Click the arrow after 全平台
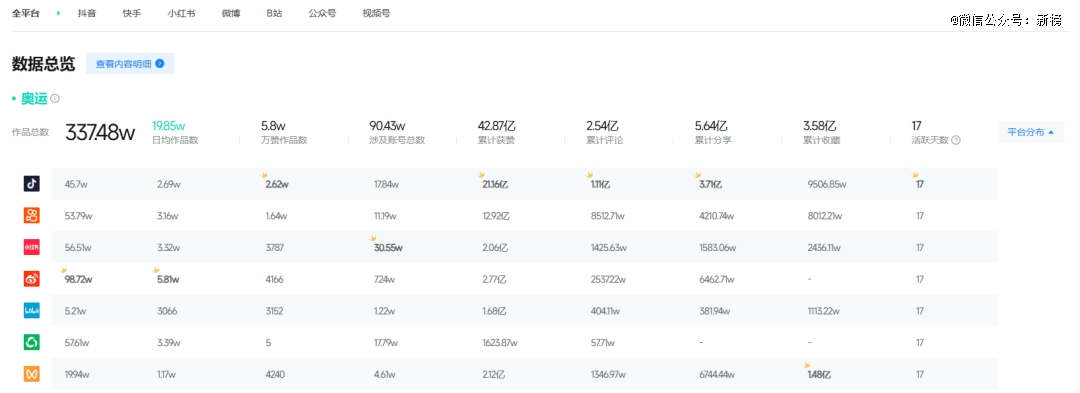 pos(59,13)
